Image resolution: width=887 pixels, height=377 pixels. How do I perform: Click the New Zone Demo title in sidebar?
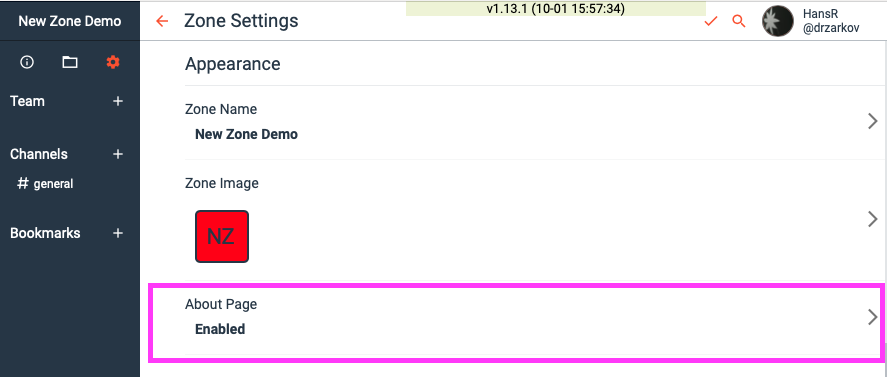point(70,22)
